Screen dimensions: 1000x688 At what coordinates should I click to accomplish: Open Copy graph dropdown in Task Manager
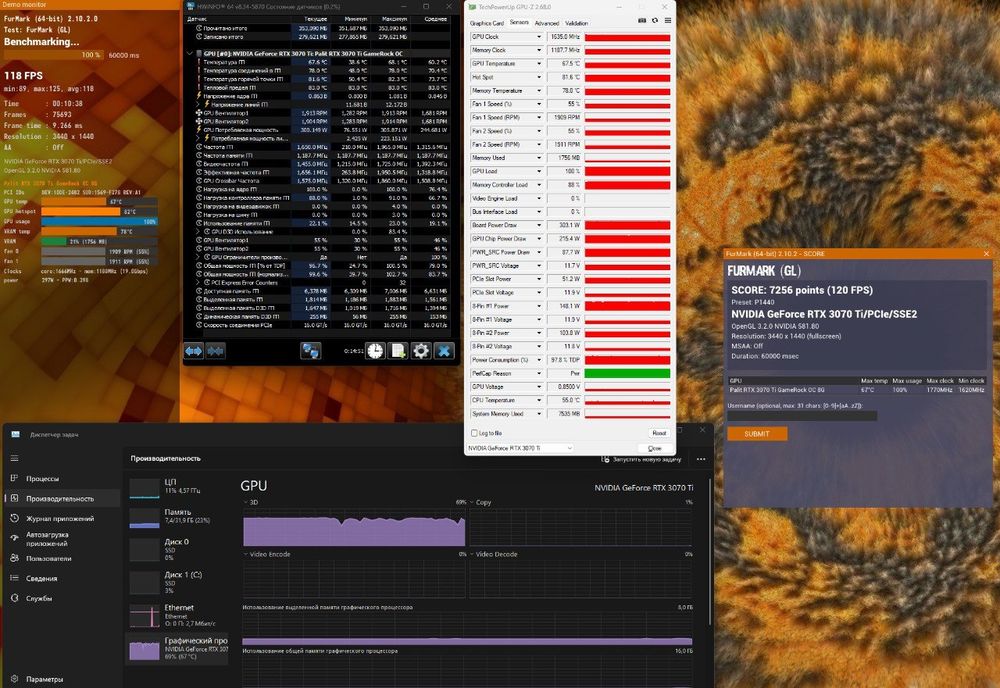473,502
